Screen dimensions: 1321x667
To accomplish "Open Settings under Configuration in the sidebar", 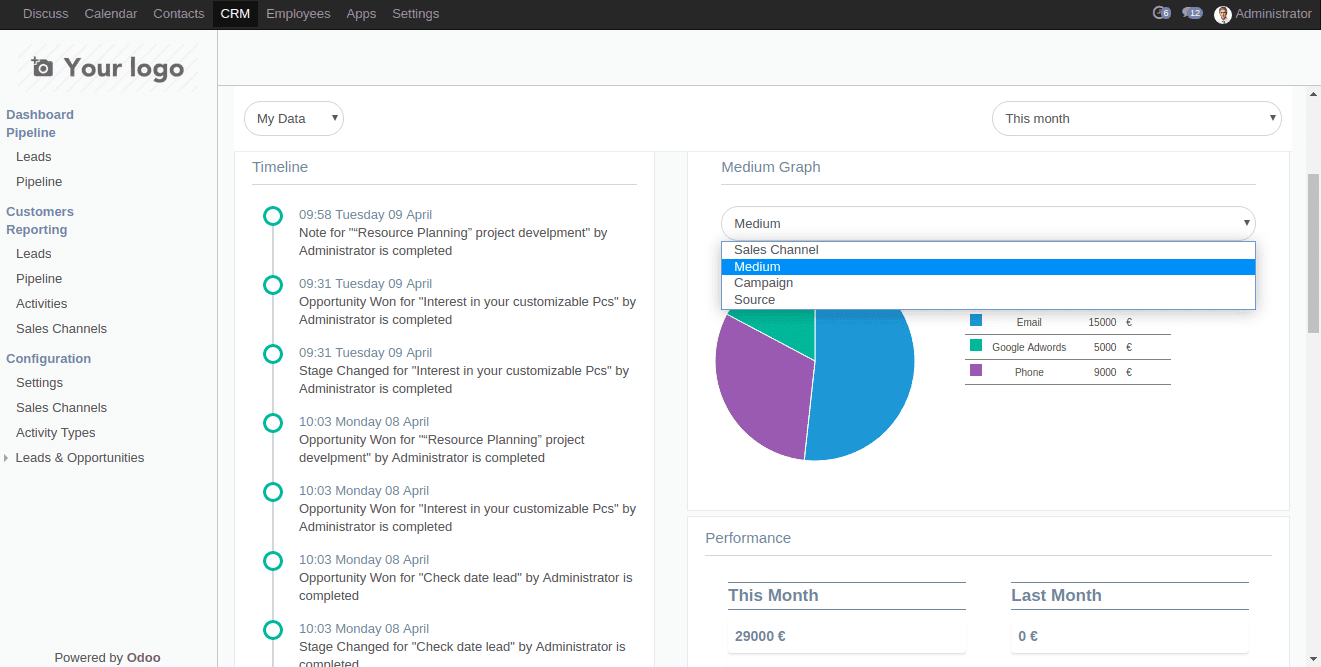I will point(40,383).
